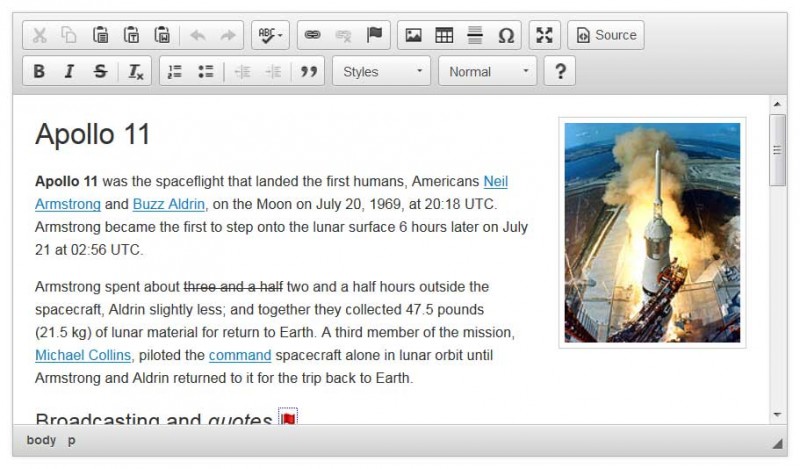Maximize the editor with the fullscreen icon

(544, 35)
